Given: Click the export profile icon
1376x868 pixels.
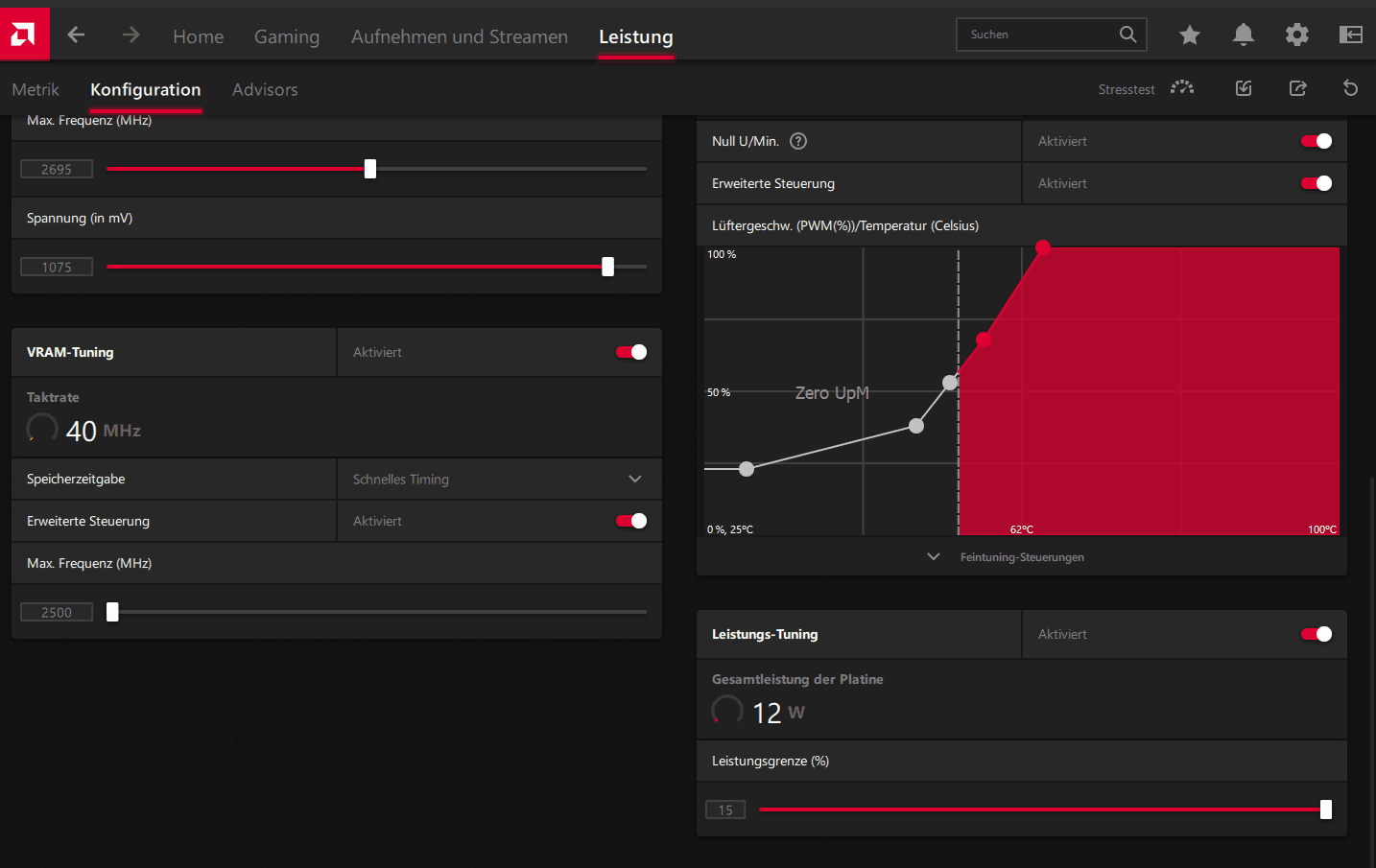Looking at the screenshot, I should click(1297, 88).
